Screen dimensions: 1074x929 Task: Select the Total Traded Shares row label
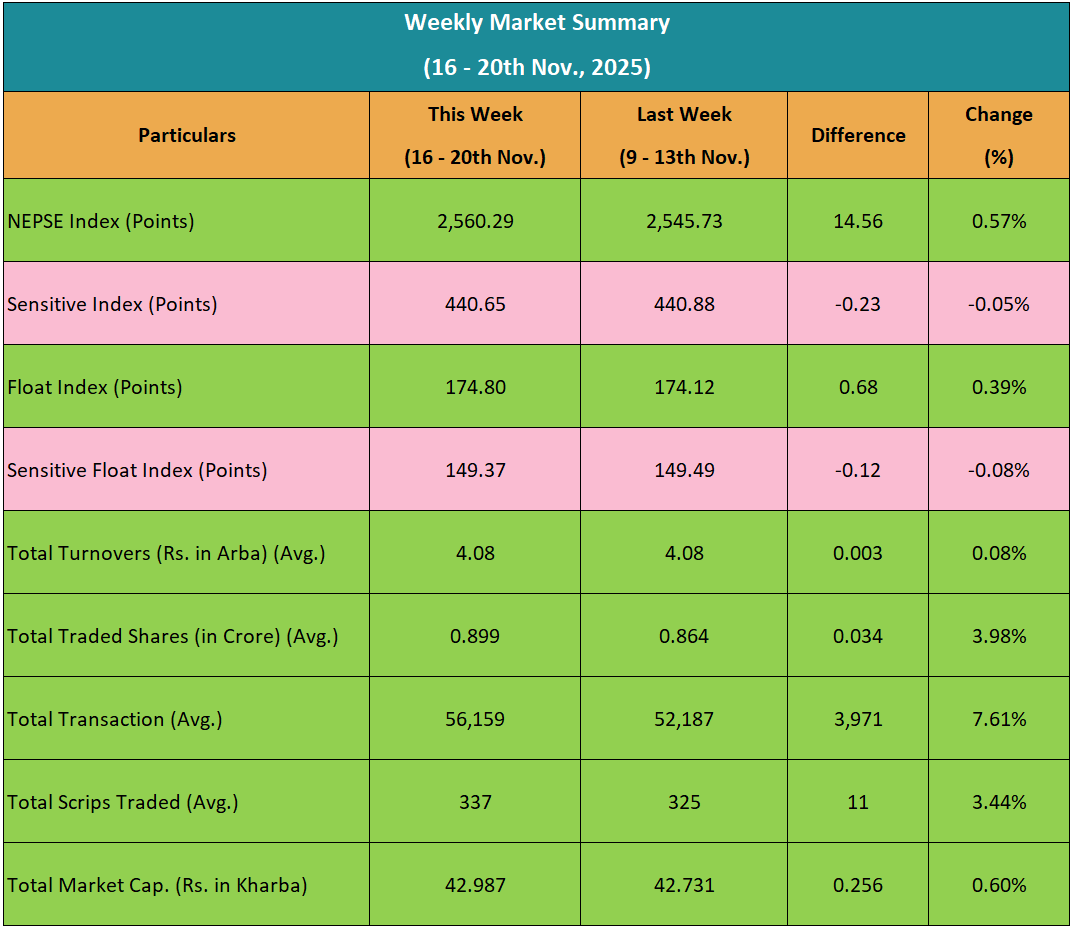pyautogui.click(x=173, y=636)
